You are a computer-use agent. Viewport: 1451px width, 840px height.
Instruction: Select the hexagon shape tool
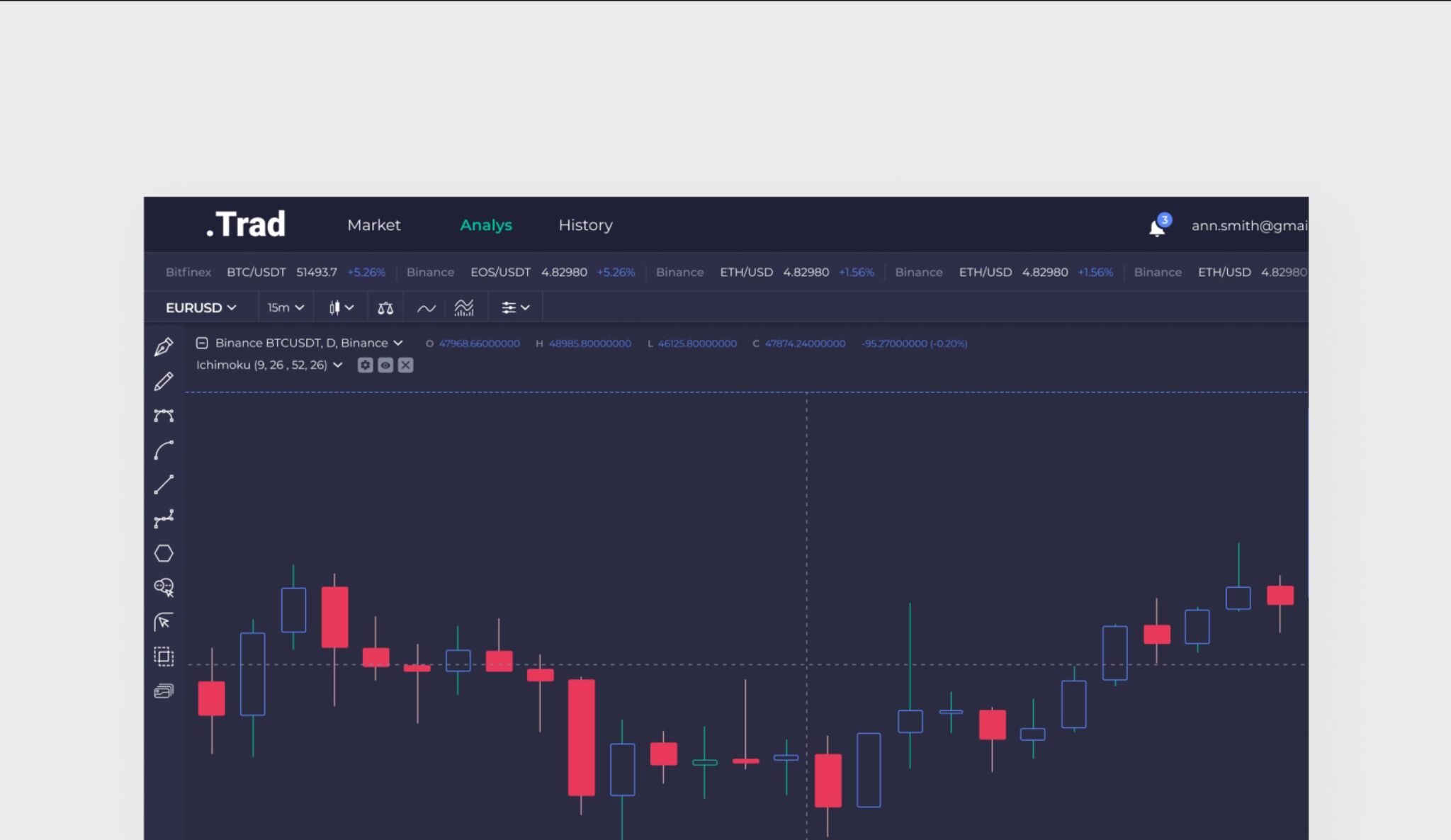(164, 553)
